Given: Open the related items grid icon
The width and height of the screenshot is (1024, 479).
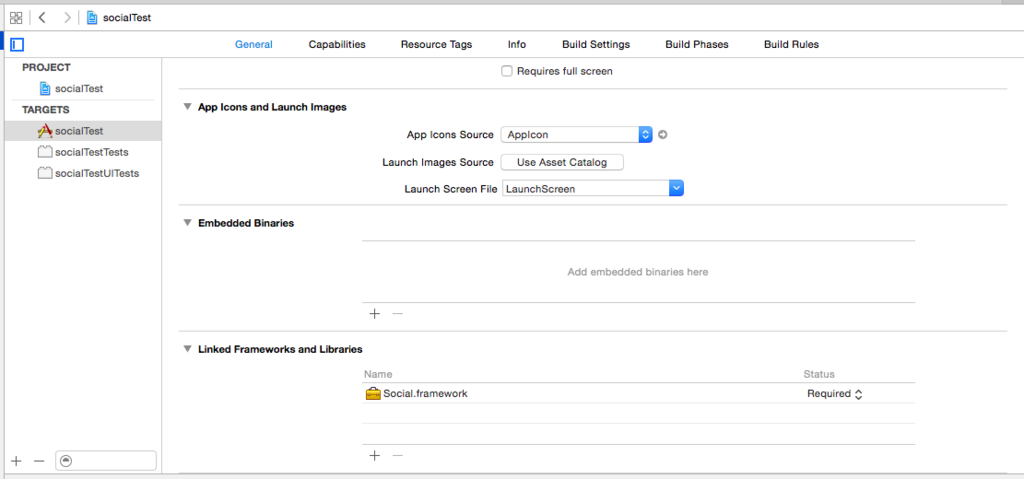Looking at the screenshot, I should (x=16, y=18).
